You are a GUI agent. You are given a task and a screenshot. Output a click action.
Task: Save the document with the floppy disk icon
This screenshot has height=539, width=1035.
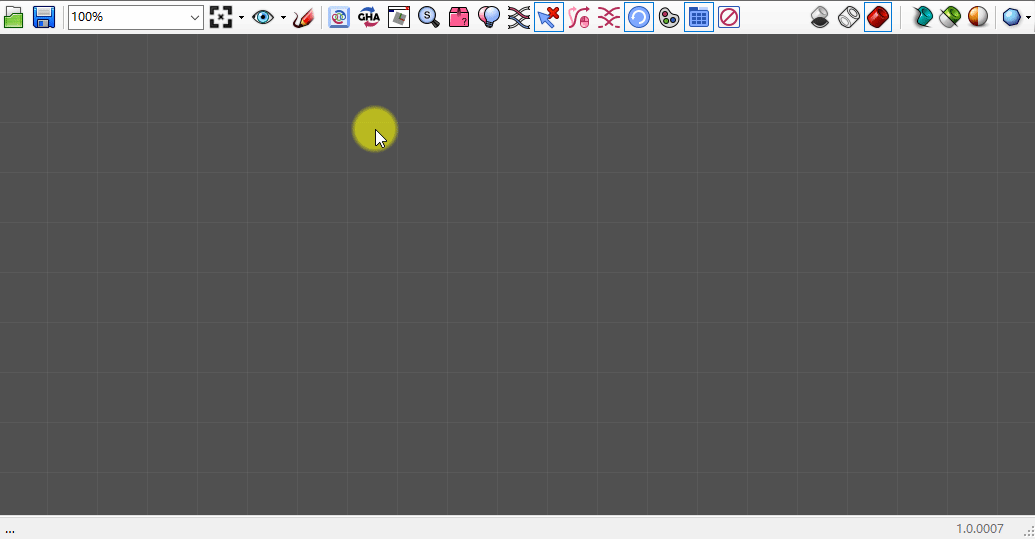click(x=44, y=17)
